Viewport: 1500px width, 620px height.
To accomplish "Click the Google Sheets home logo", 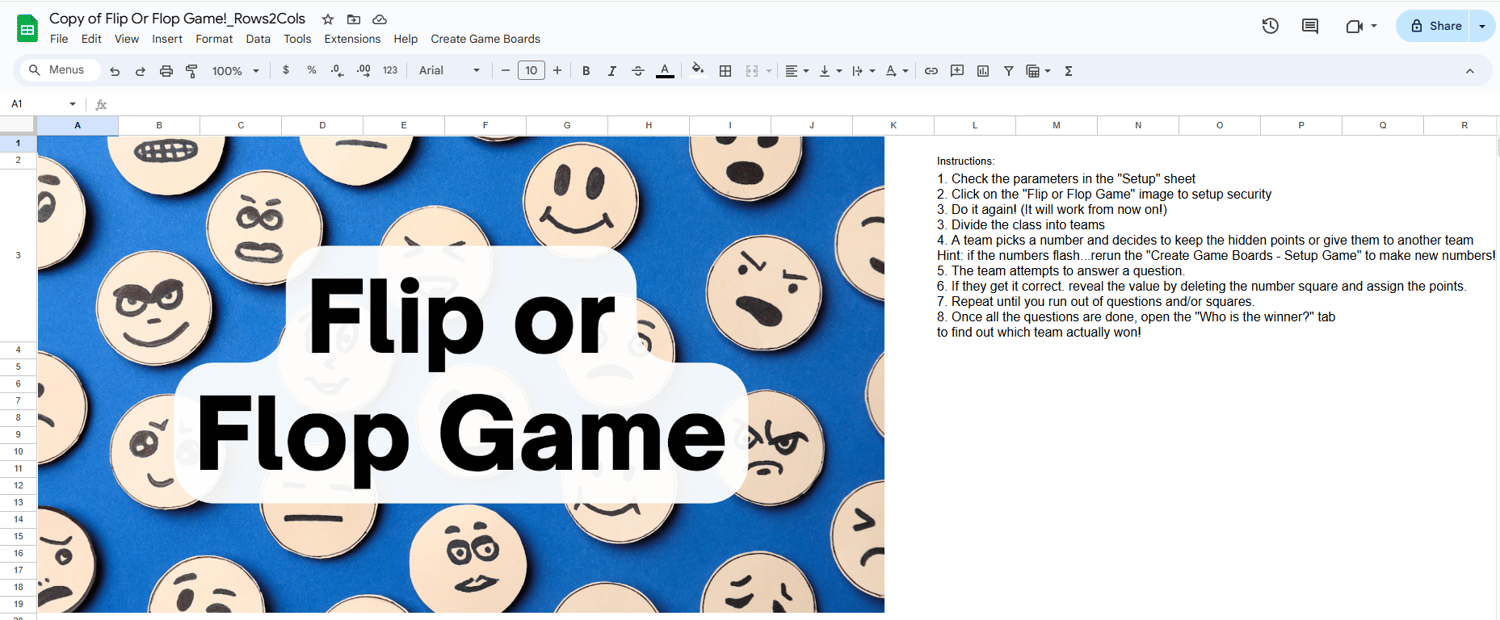I will [27, 28].
